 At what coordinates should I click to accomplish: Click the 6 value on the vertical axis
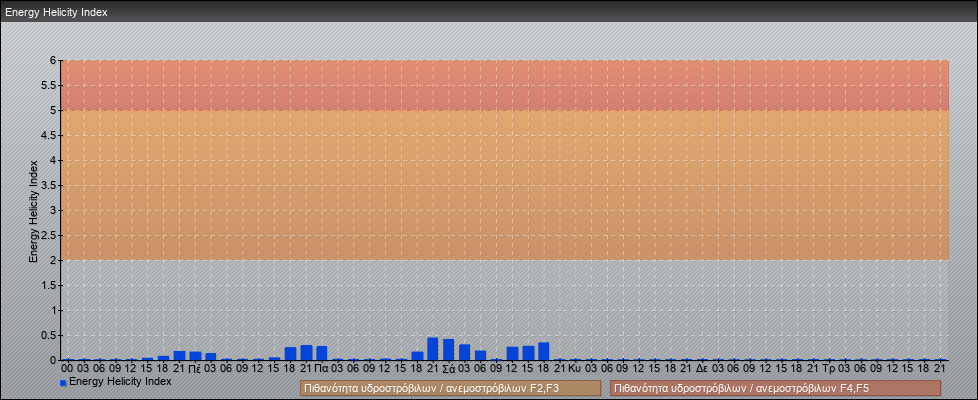pos(54,61)
